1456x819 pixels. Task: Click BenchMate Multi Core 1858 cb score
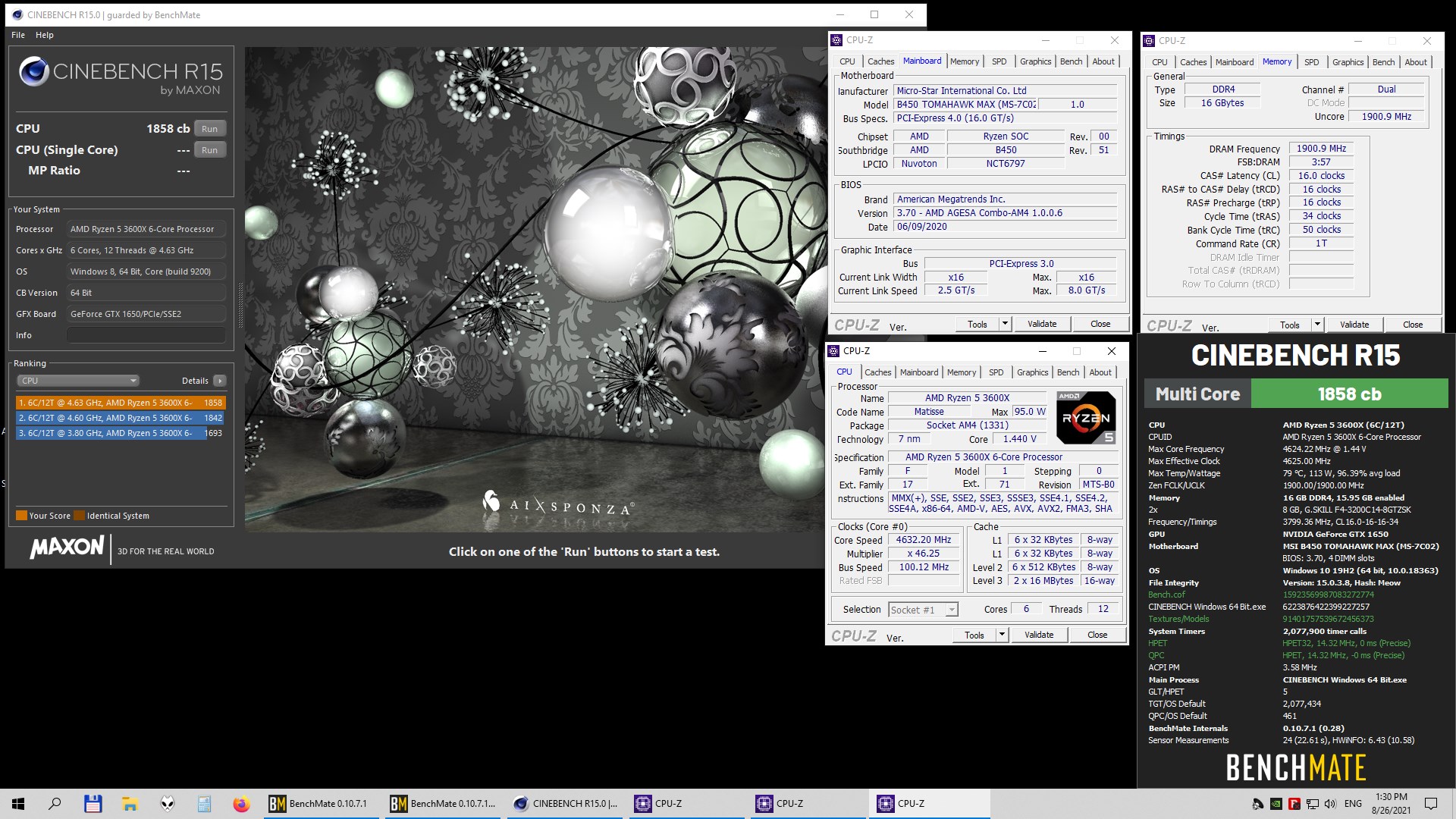pos(1349,394)
